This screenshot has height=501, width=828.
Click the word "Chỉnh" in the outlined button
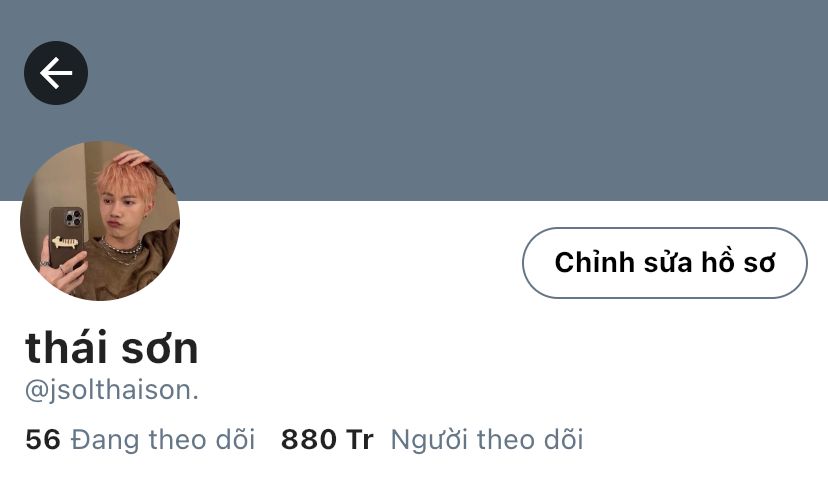[x=594, y=261]
